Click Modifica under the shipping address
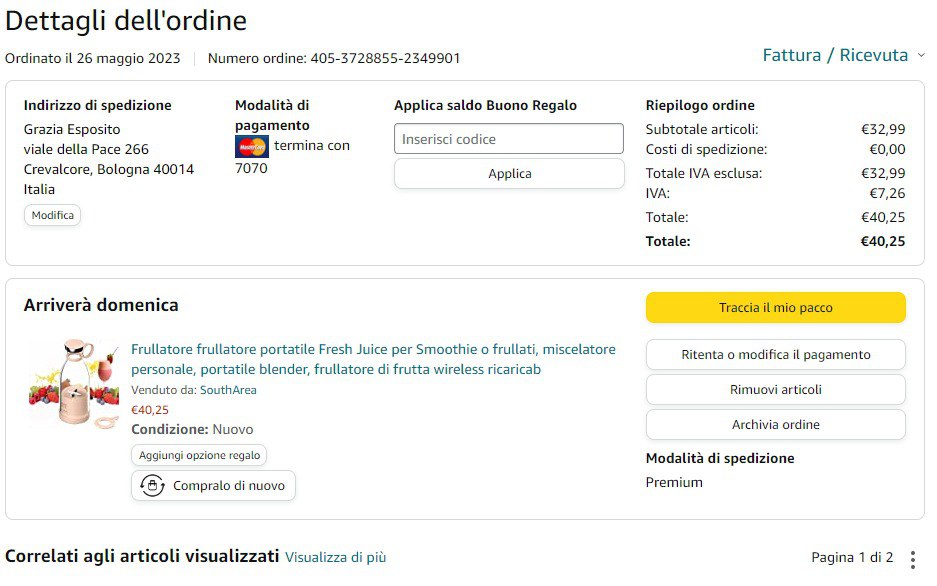Image resolution: width=937 pixels, height=586 pixels. pyautogui.click(x=52, y=215)
